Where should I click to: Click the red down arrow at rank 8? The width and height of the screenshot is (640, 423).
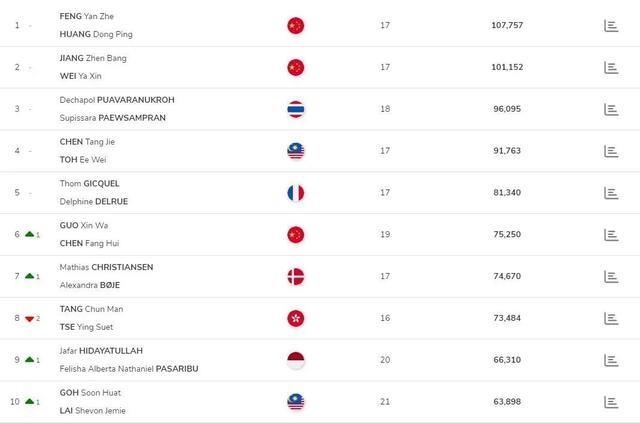tap(30, 318)
